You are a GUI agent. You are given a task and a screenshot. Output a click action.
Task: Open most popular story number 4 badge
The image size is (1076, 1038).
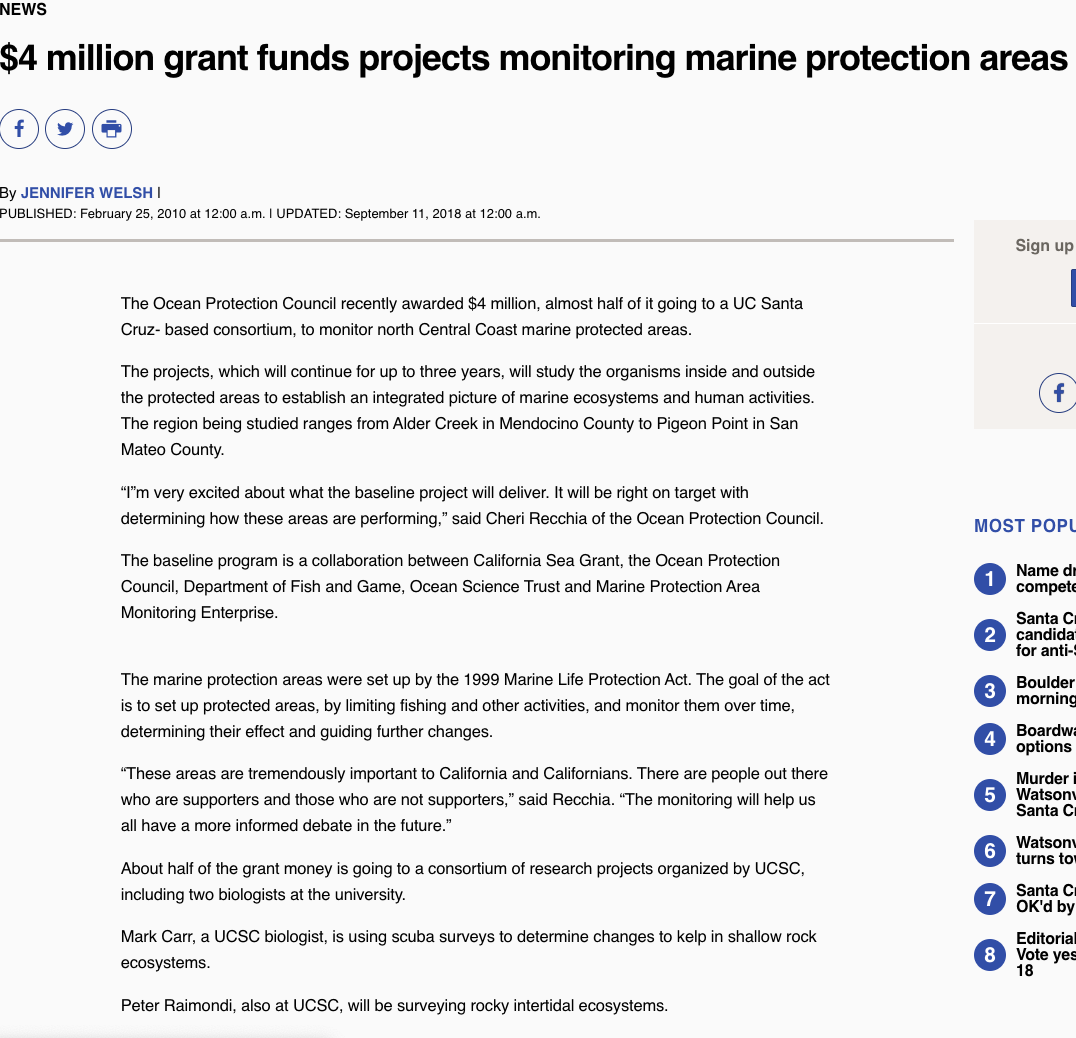coord(990,739)
